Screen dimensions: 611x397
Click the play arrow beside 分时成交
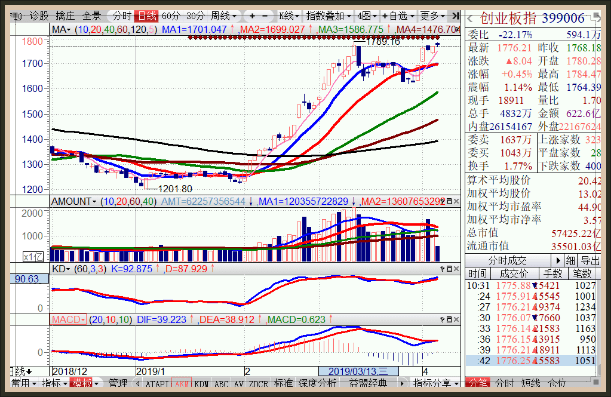pos(558,261)
